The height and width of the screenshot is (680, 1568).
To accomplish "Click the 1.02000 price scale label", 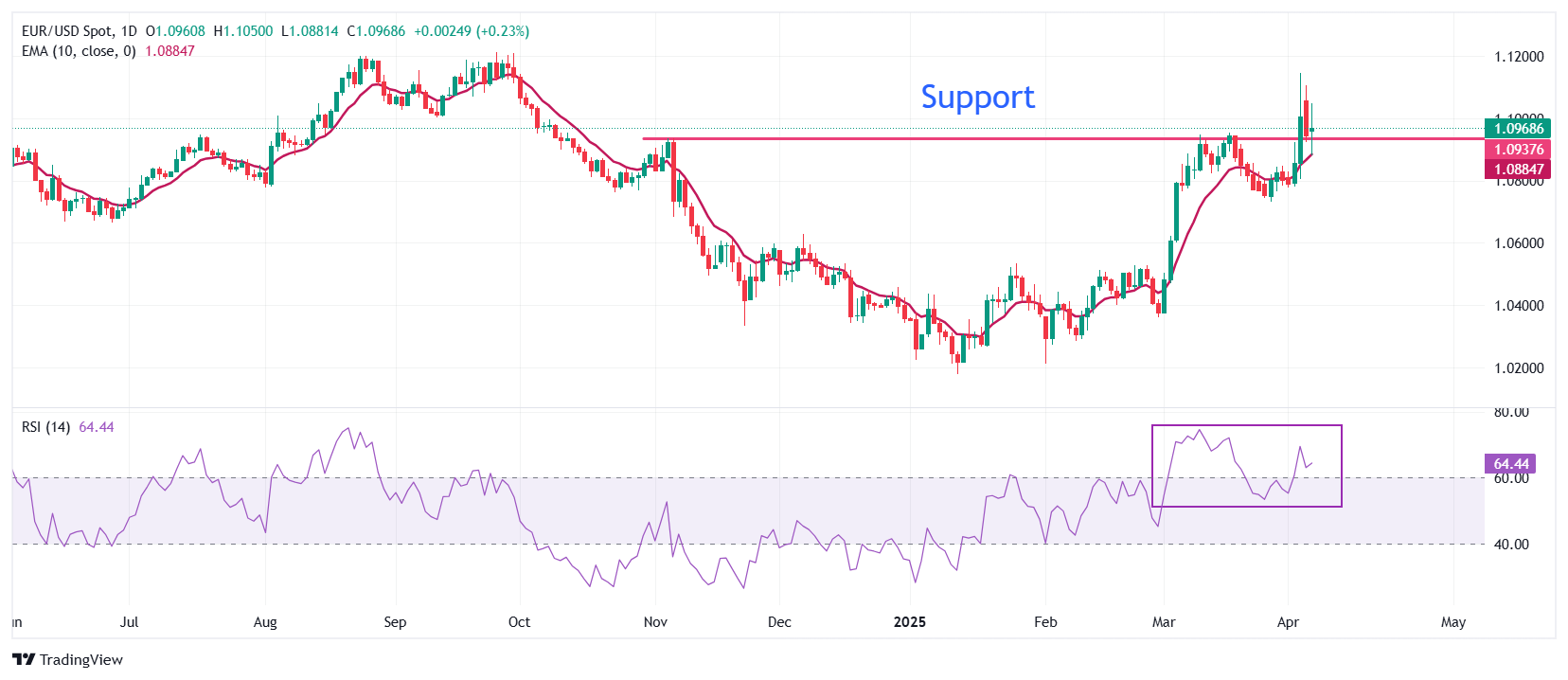I will pyautogui.click(x=1519, y=368).
